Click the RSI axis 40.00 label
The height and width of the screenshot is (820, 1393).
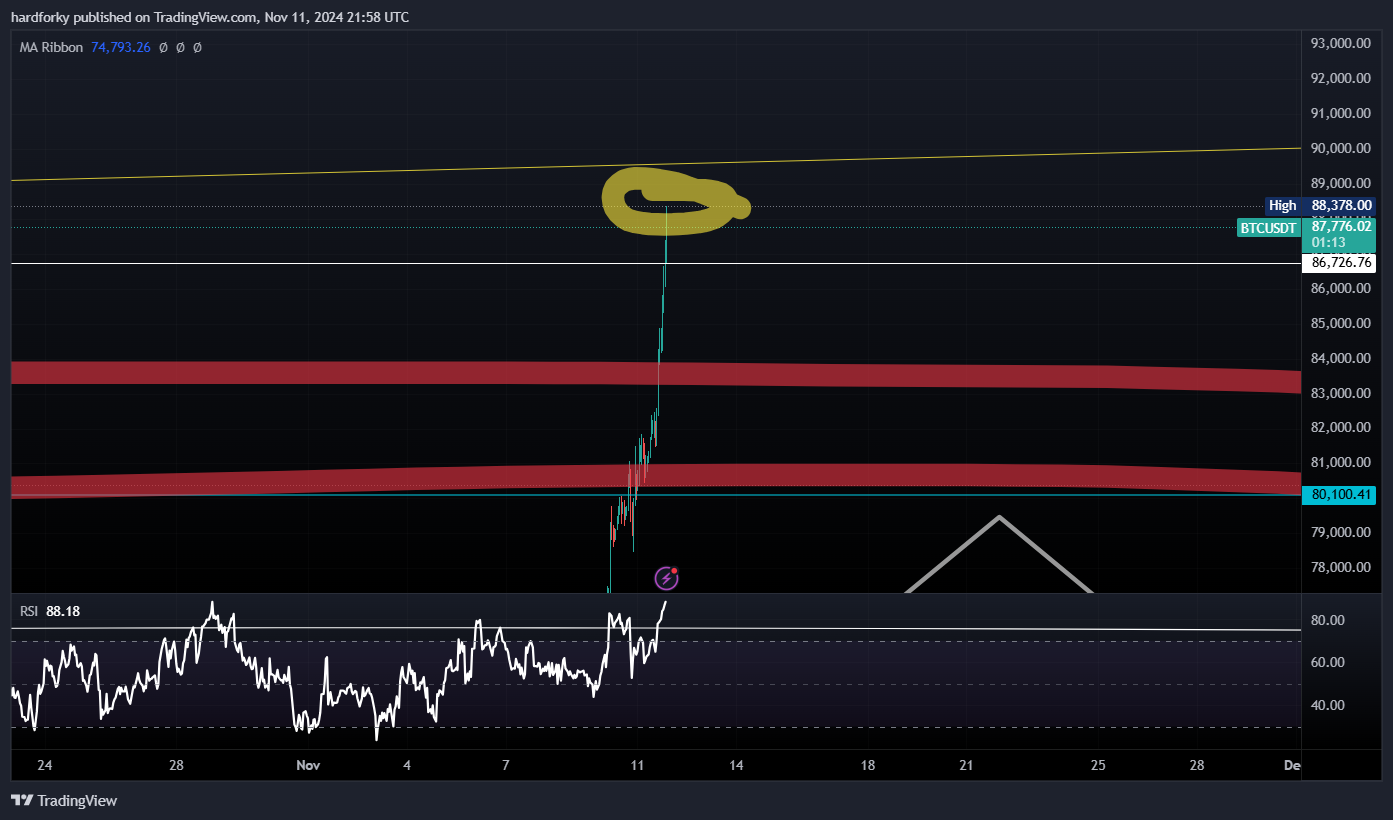pyautogui.click(x=1327, y=705)
